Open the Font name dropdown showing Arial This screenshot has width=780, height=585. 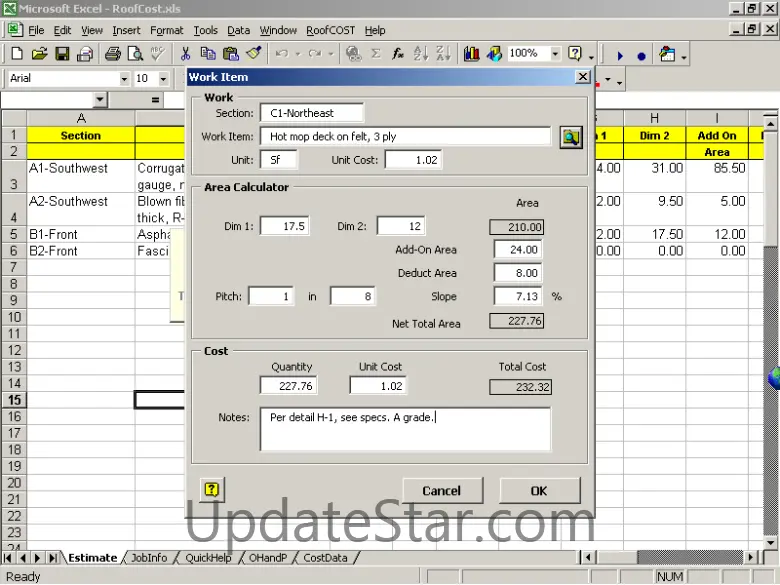124,79
